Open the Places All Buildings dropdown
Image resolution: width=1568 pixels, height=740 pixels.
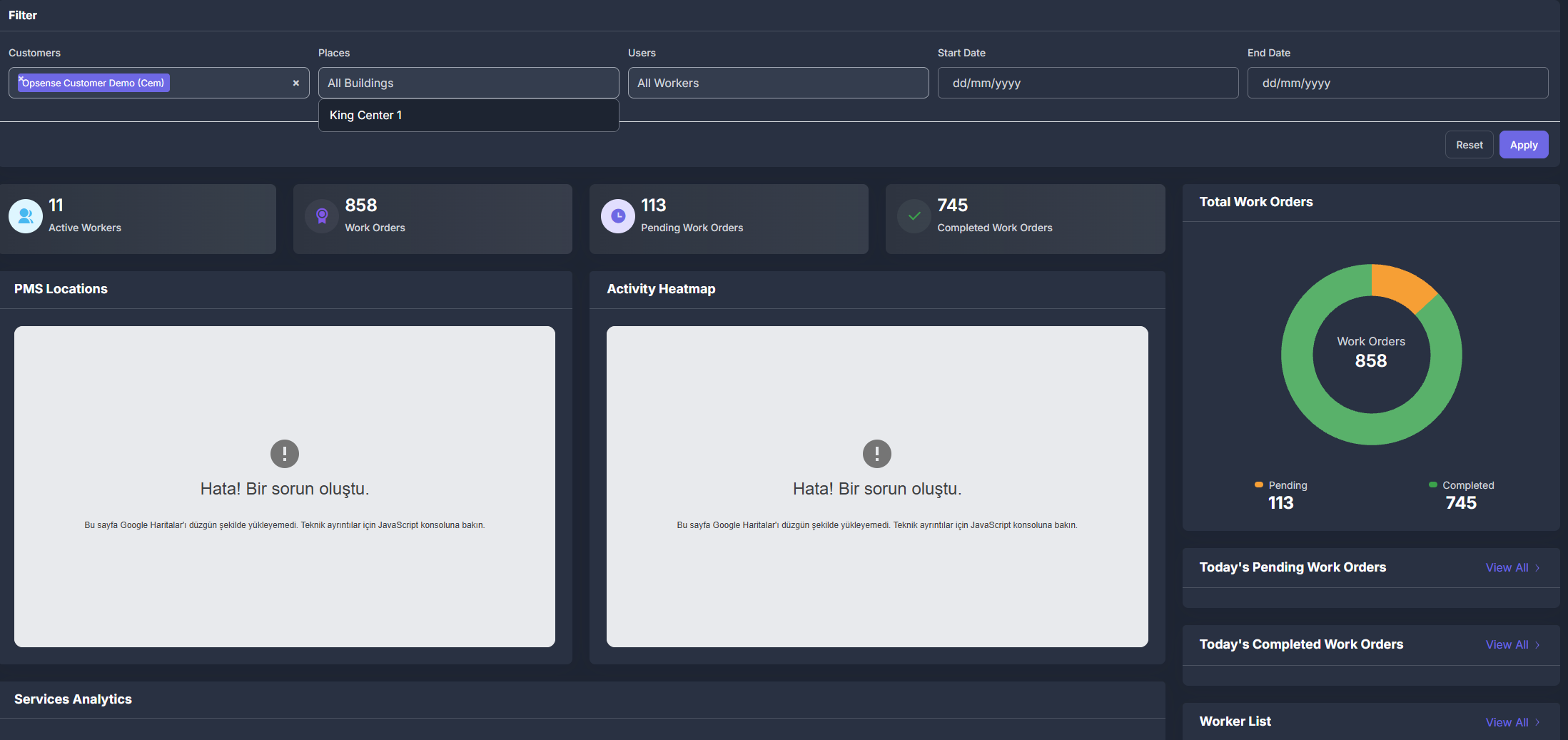pos(468,83)
